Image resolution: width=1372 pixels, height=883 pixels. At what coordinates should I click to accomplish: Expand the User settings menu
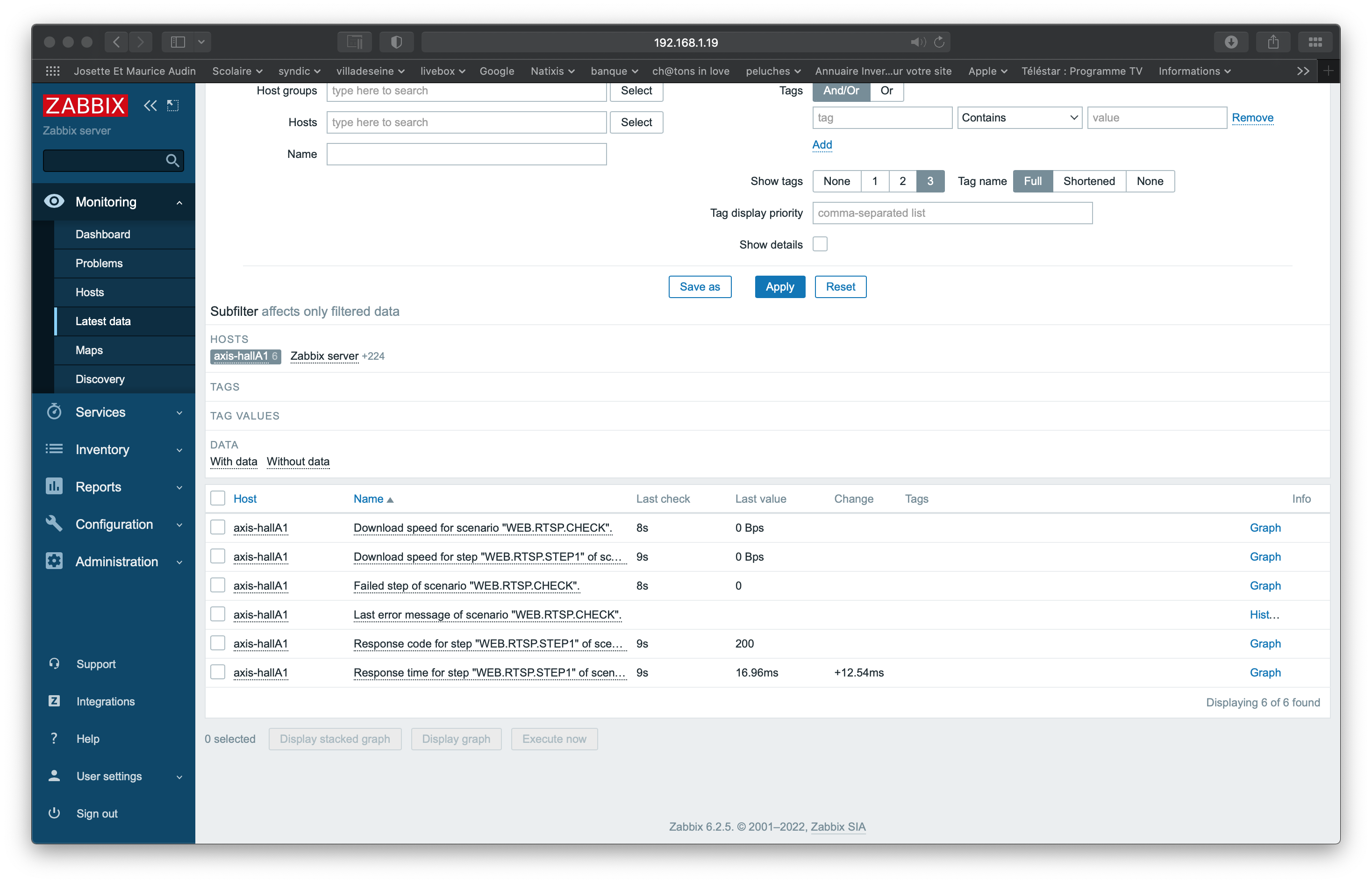click(x=179, y=776)
